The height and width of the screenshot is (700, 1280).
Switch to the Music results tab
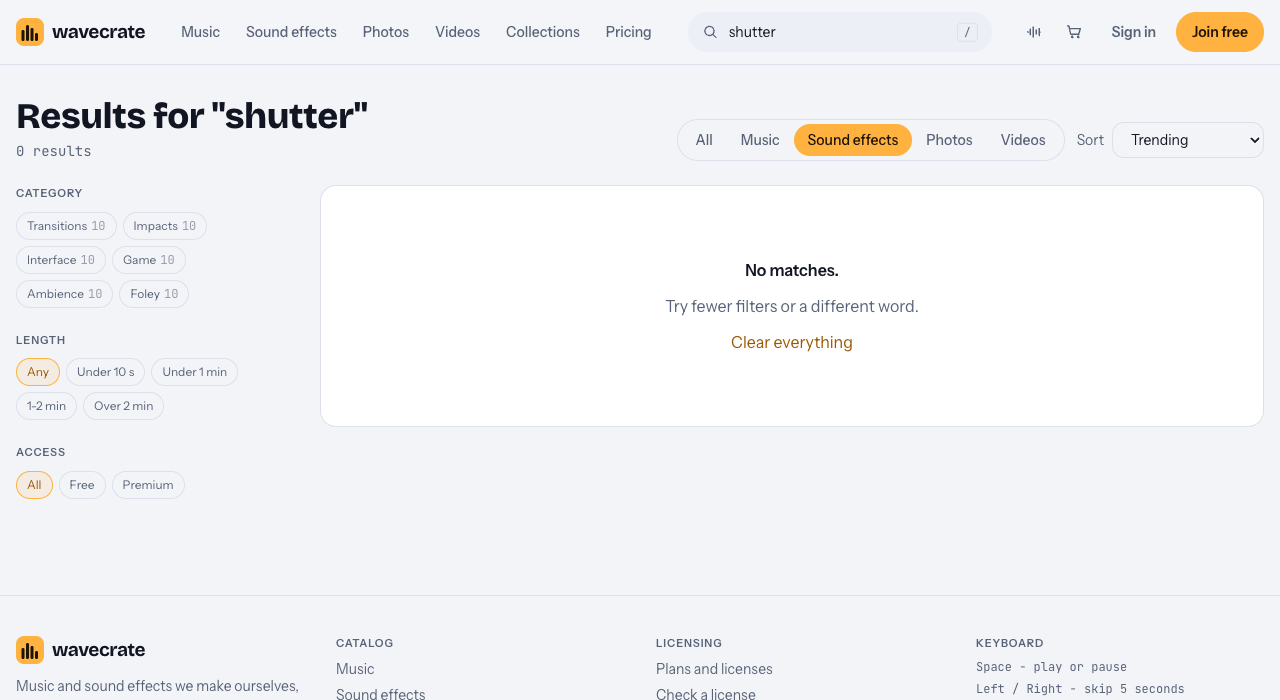pos(760,140)
